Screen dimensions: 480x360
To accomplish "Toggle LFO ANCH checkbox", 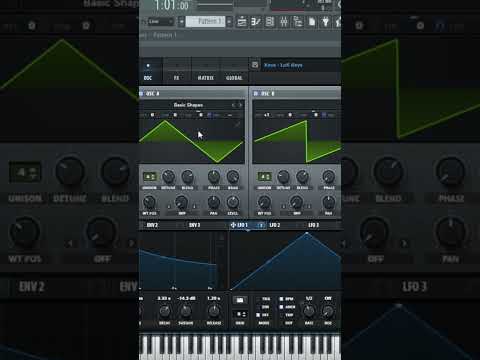I will point(281,307).
